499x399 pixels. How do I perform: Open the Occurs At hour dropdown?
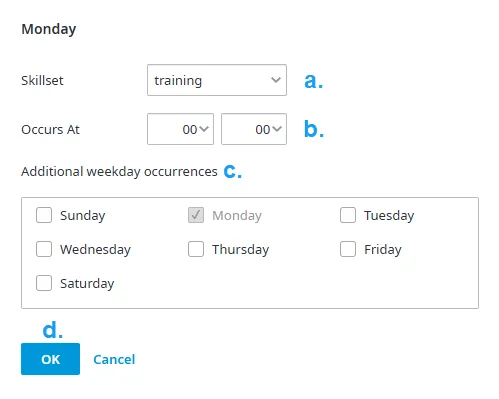click(180, 129)
